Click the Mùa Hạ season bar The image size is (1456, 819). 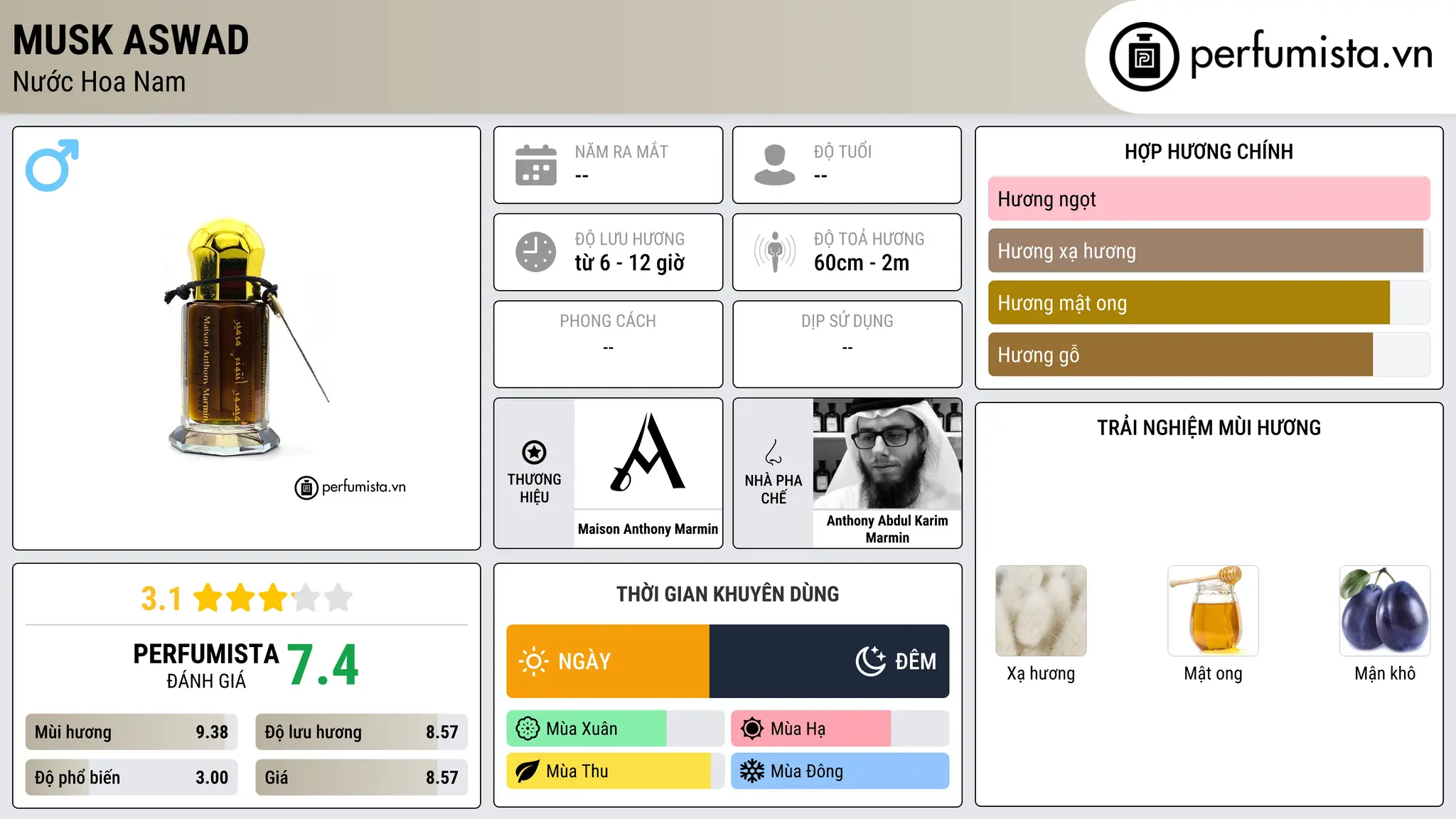(x=840, y=729)
